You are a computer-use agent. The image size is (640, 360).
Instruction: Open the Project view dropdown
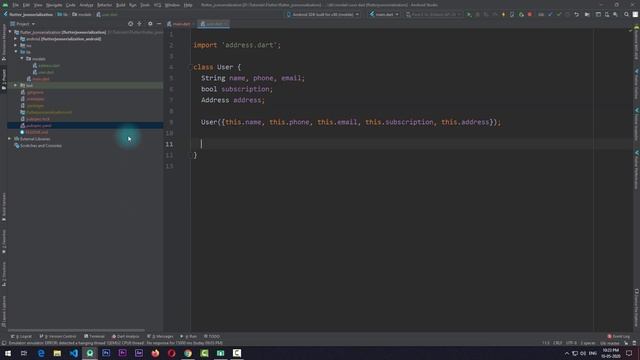pos(23,24)
